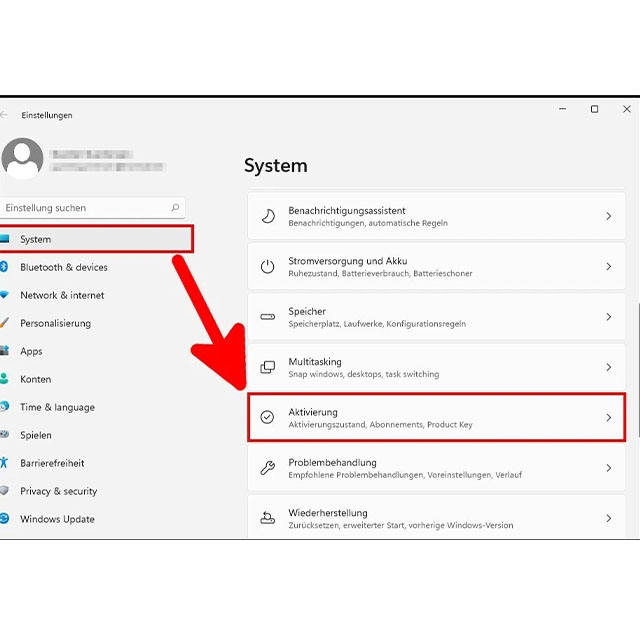Image resolution: width=640 pixels, height=640 pixels.
Task: Click the accessibility figure icon for Barrierefreiheit
Action: pyautogui.click(x=4, y=463)
